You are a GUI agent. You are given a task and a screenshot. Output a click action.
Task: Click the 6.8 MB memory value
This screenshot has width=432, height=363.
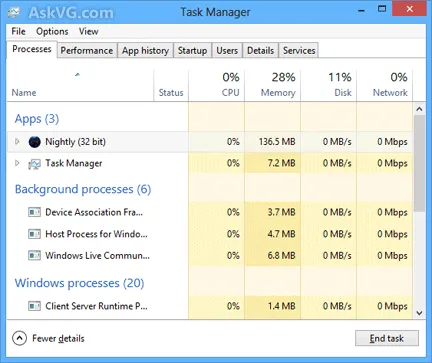[x=282, y=256]
